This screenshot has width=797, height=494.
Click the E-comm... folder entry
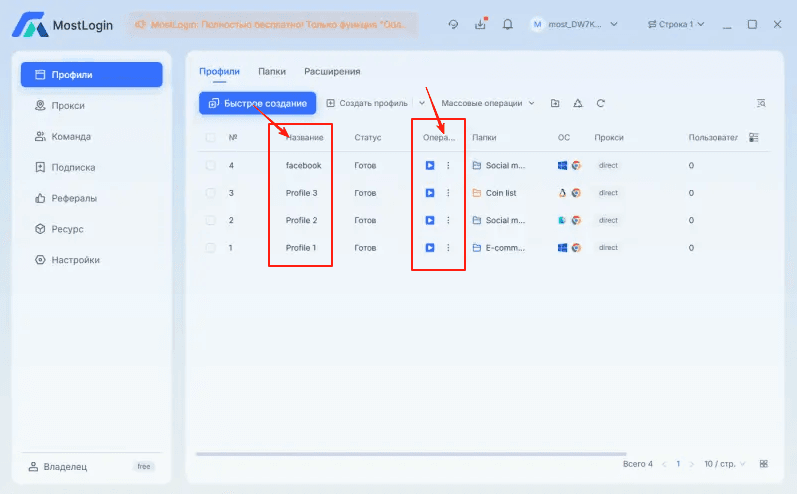(x=499, y=248)
